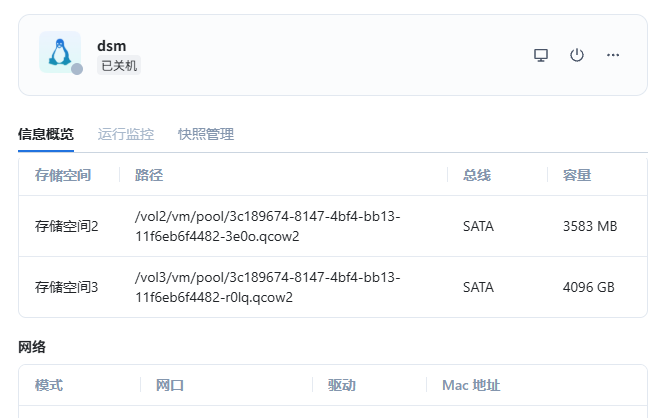Open the more options ellipsis menu

[x=613, y=55]
